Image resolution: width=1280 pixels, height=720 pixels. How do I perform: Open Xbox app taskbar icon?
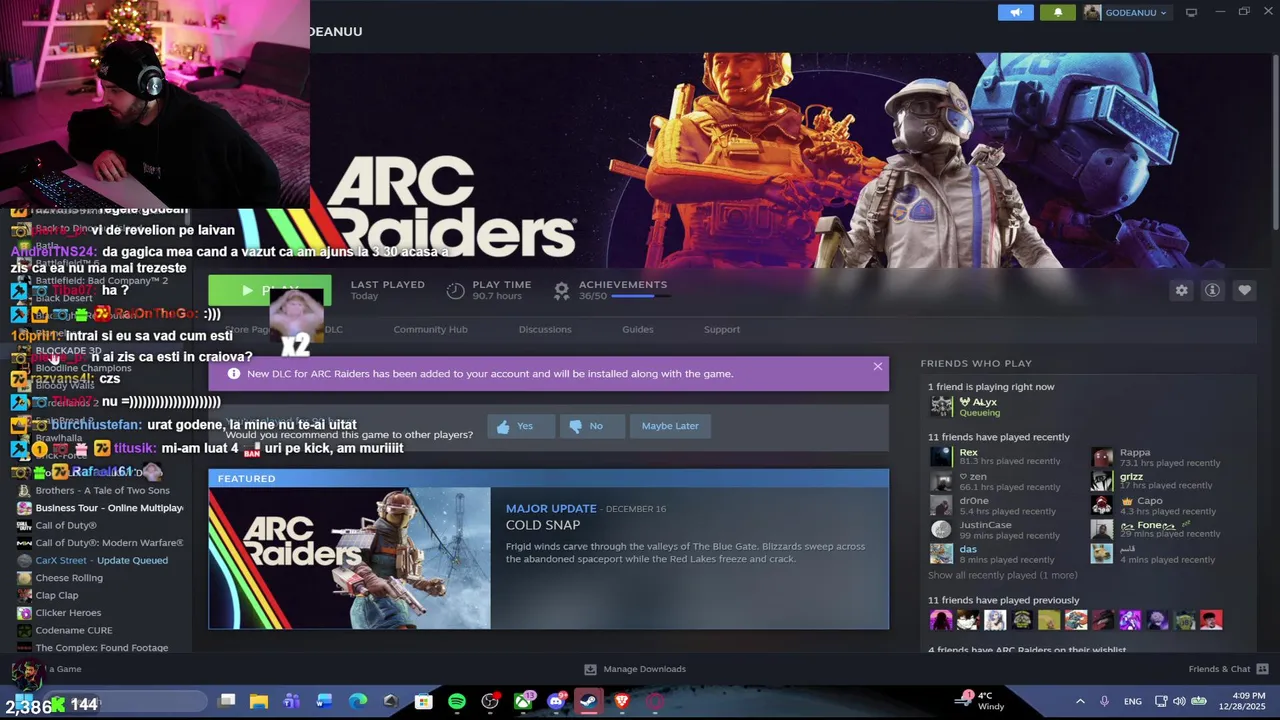pos(523,702)
